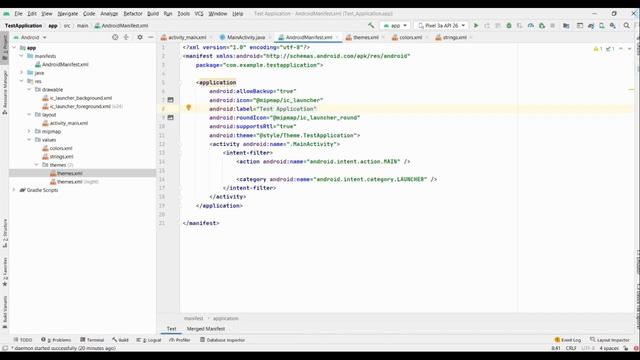Click the locate target icon in Project panel
This screenshot has height=360, width=640.
click(x=115, y=37)
